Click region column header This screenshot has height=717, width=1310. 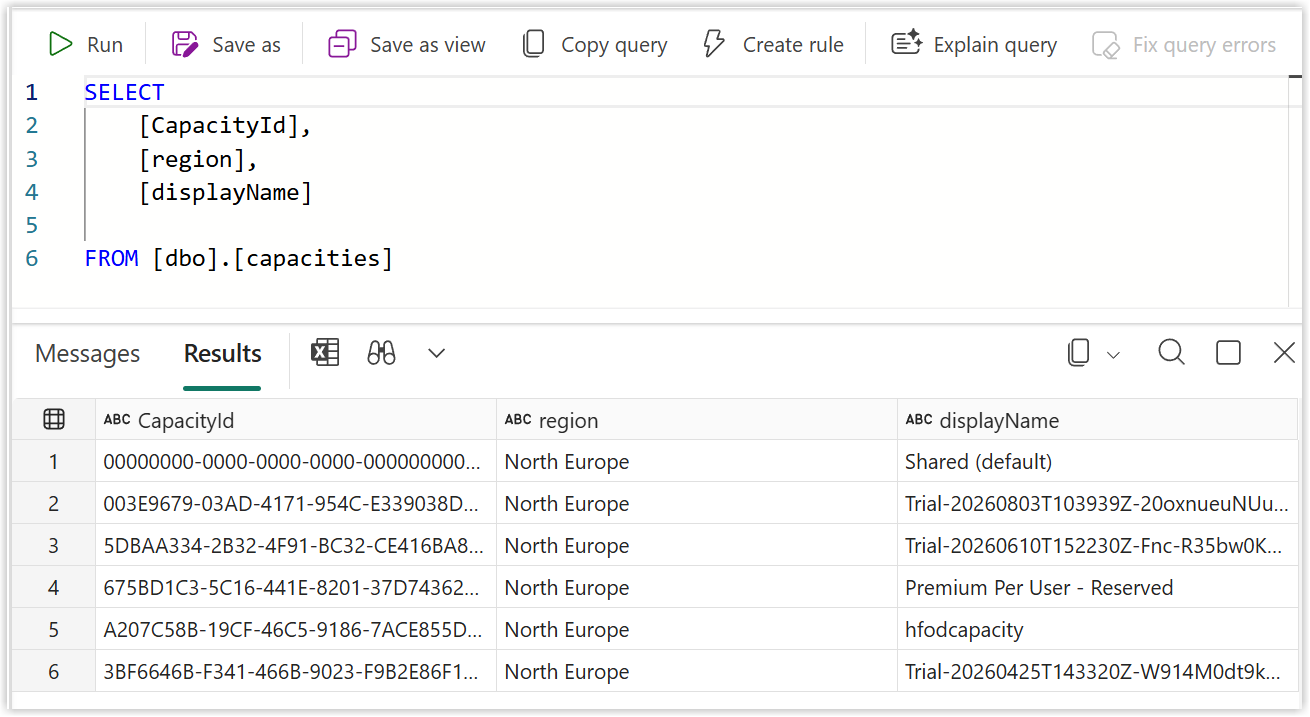[x=697, y=420]
